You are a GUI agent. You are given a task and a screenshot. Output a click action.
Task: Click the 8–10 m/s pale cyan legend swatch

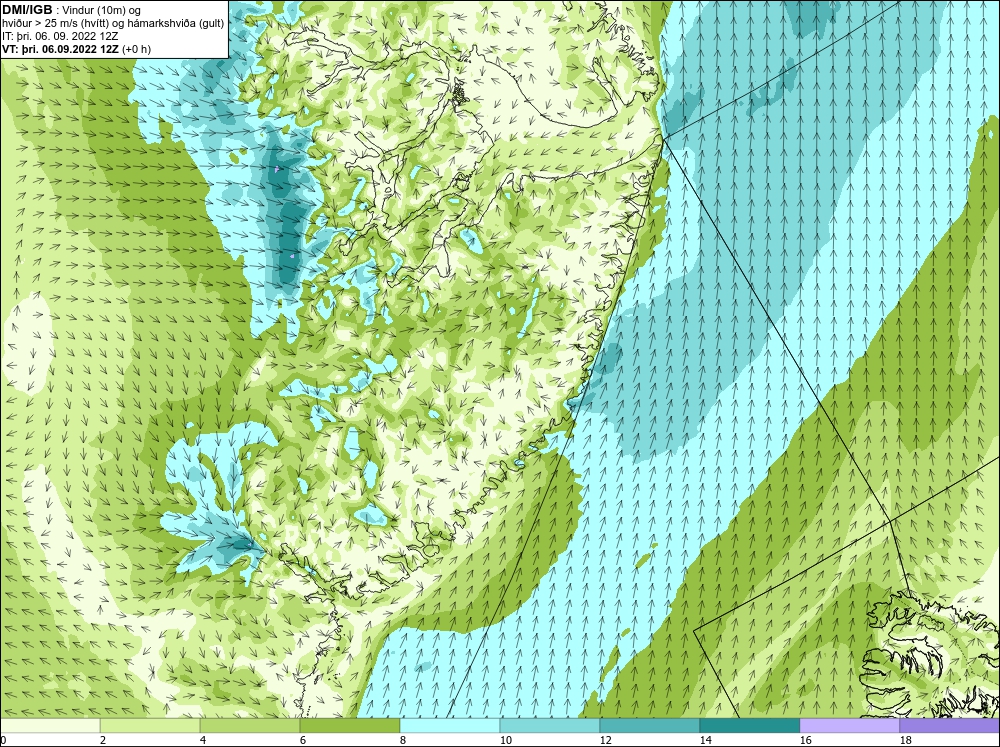pos(450,725)
